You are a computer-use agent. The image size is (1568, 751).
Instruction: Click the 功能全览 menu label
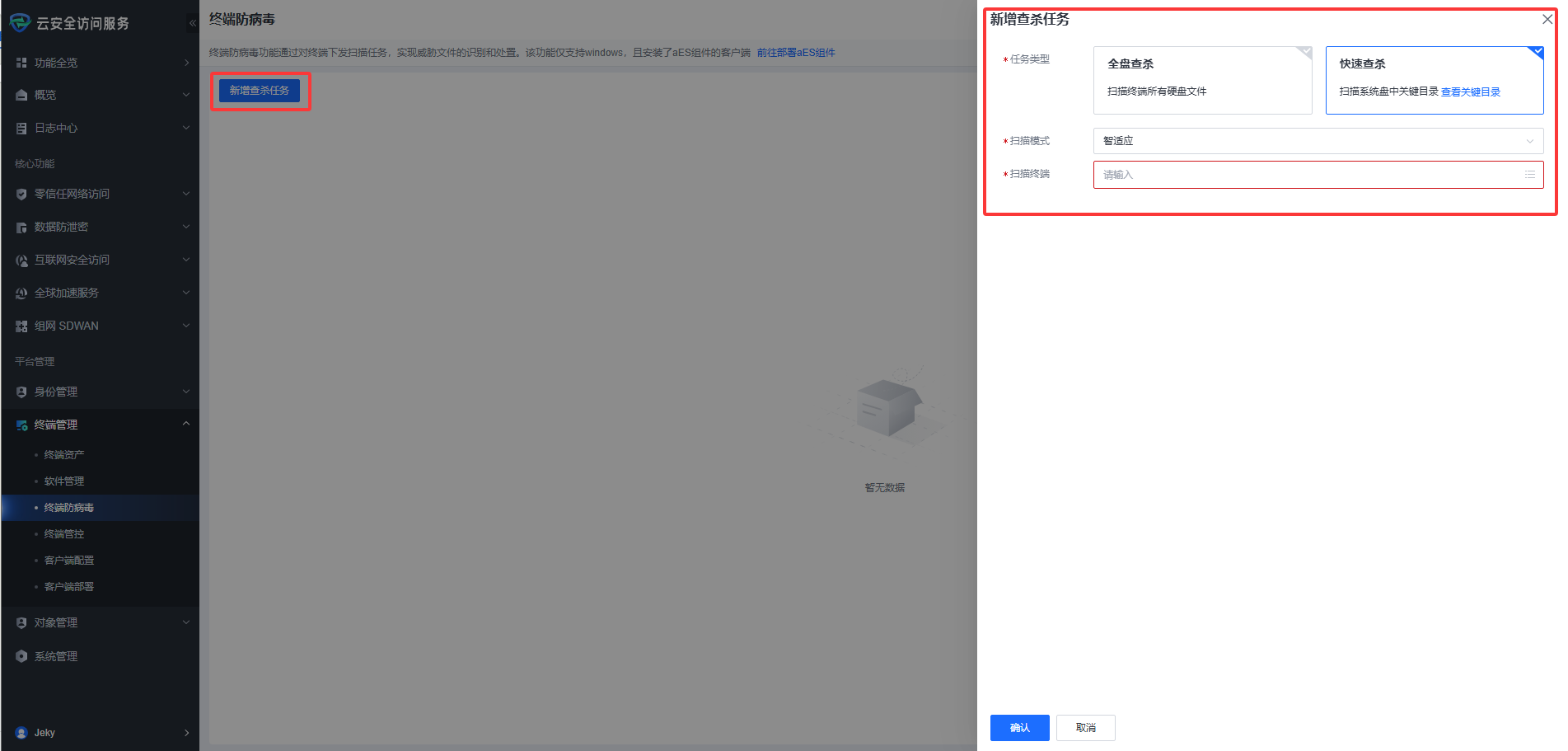click(x=56, y=63)
